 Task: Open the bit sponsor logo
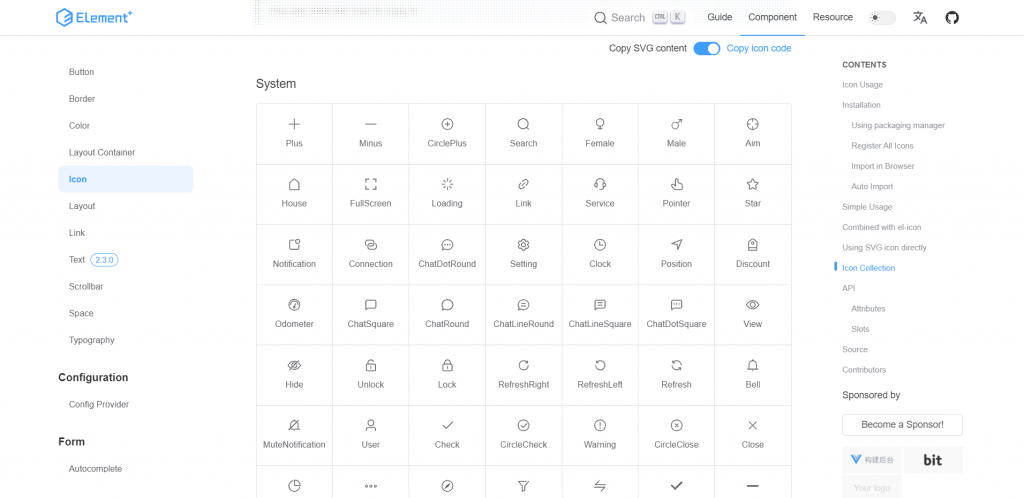tap(933, 460)
